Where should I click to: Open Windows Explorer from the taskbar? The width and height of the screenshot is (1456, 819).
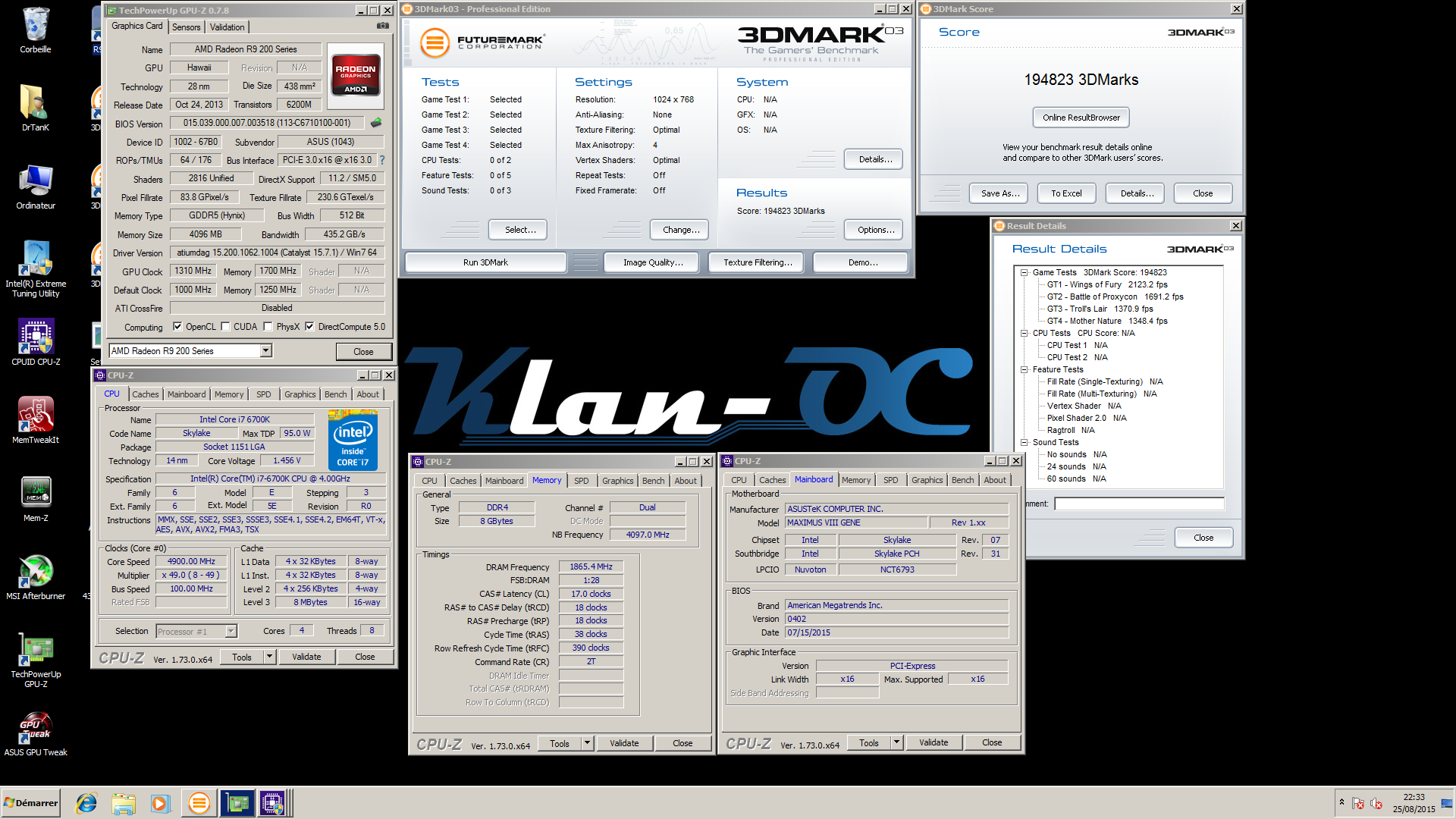(123, 803)
